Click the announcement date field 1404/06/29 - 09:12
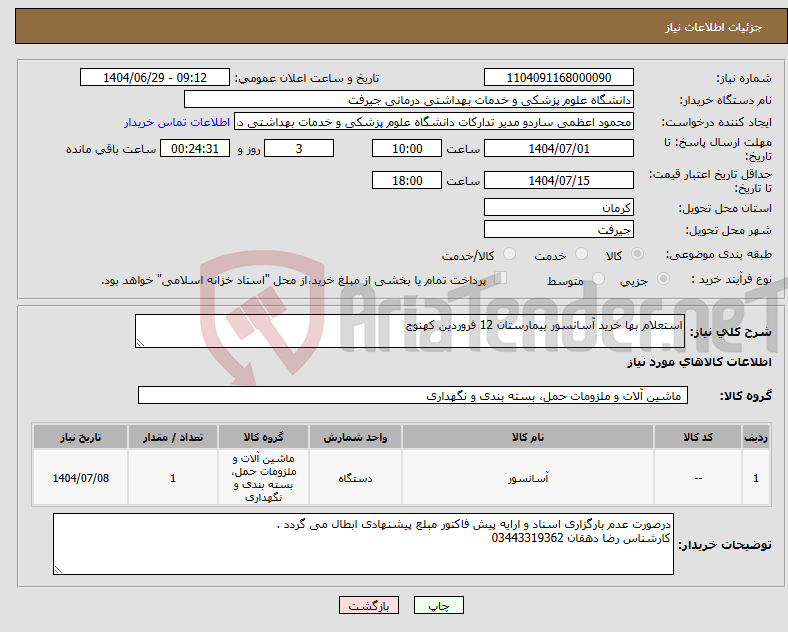This screenshot has width=788, height=632. [155, 77]
